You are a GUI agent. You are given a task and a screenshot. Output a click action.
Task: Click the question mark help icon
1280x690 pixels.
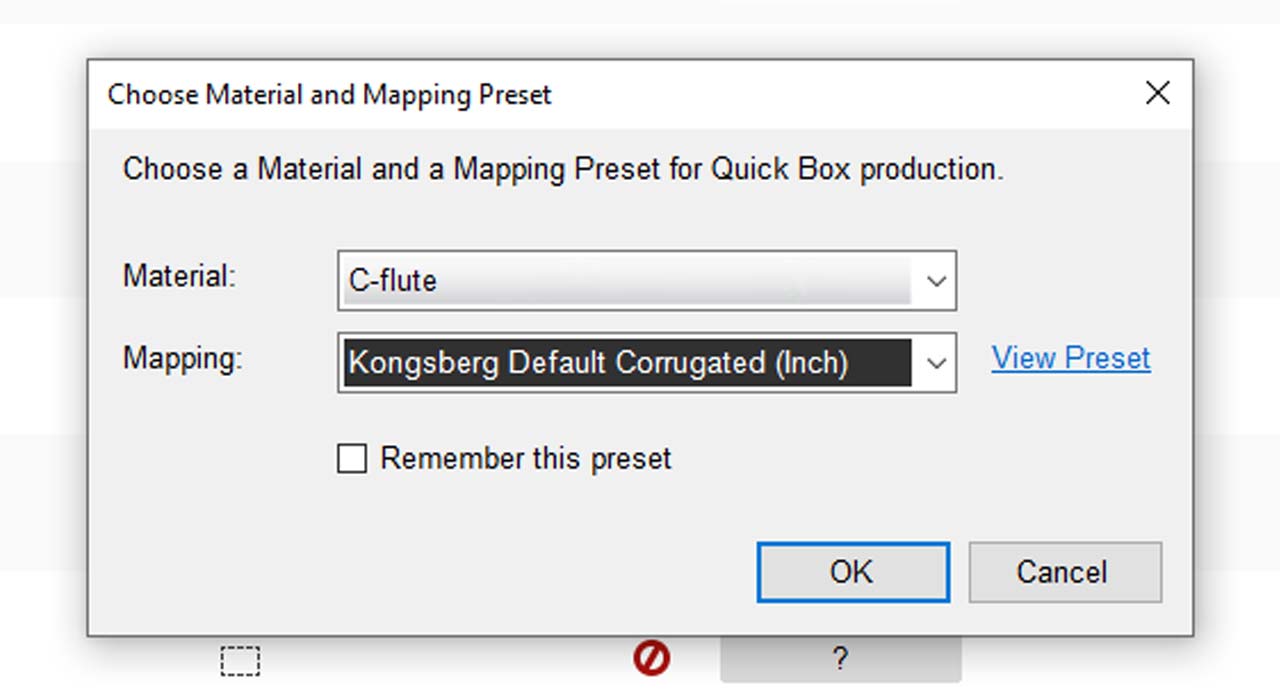[838, 659]
